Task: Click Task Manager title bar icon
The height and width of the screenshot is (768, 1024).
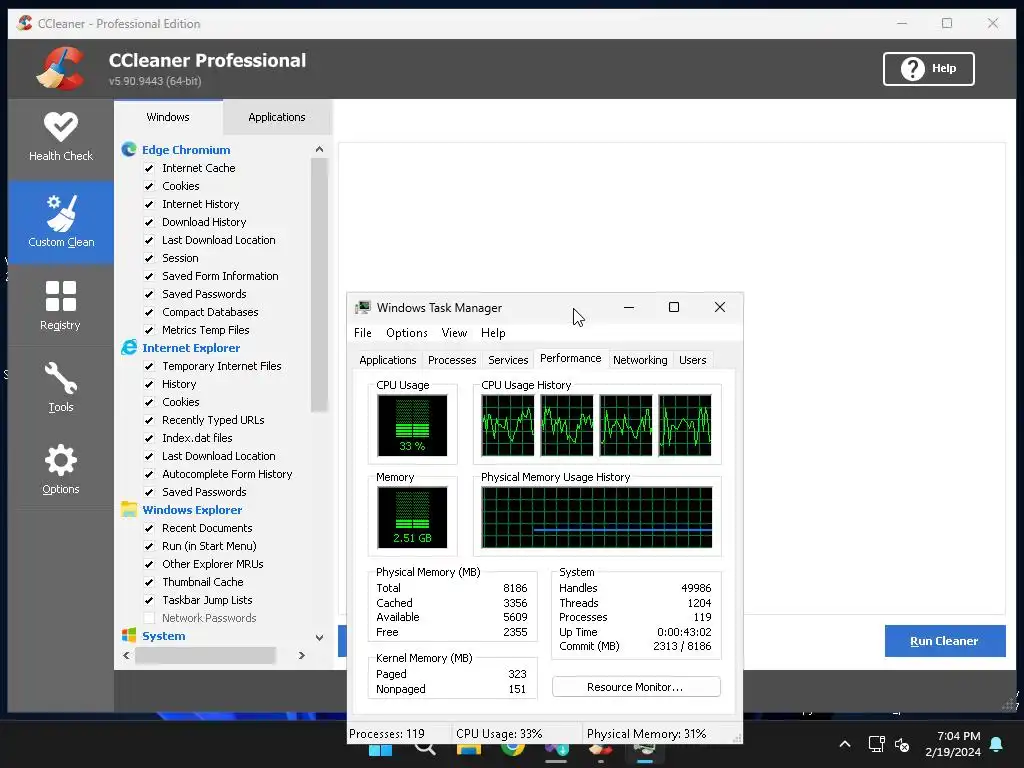Action: click(x=362, y=308)
